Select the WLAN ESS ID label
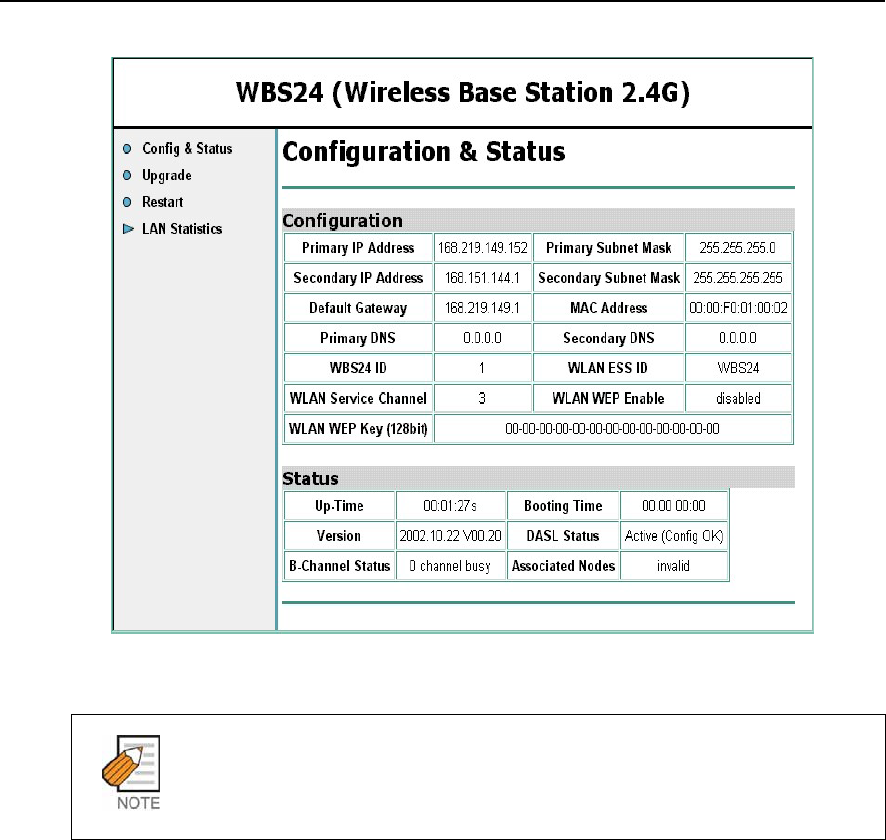This screenshot has height=840, width=886. pos(609,368)
